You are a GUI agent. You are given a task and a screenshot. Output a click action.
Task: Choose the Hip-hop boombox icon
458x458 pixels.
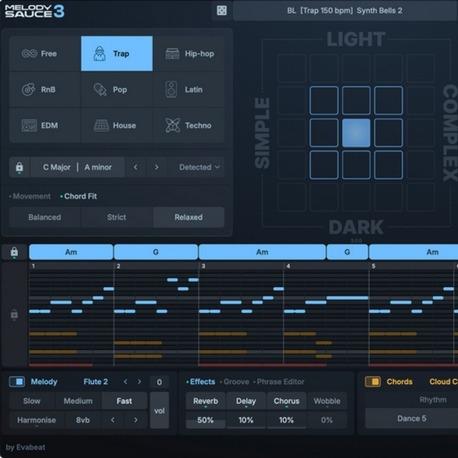[x=172, y=54]
